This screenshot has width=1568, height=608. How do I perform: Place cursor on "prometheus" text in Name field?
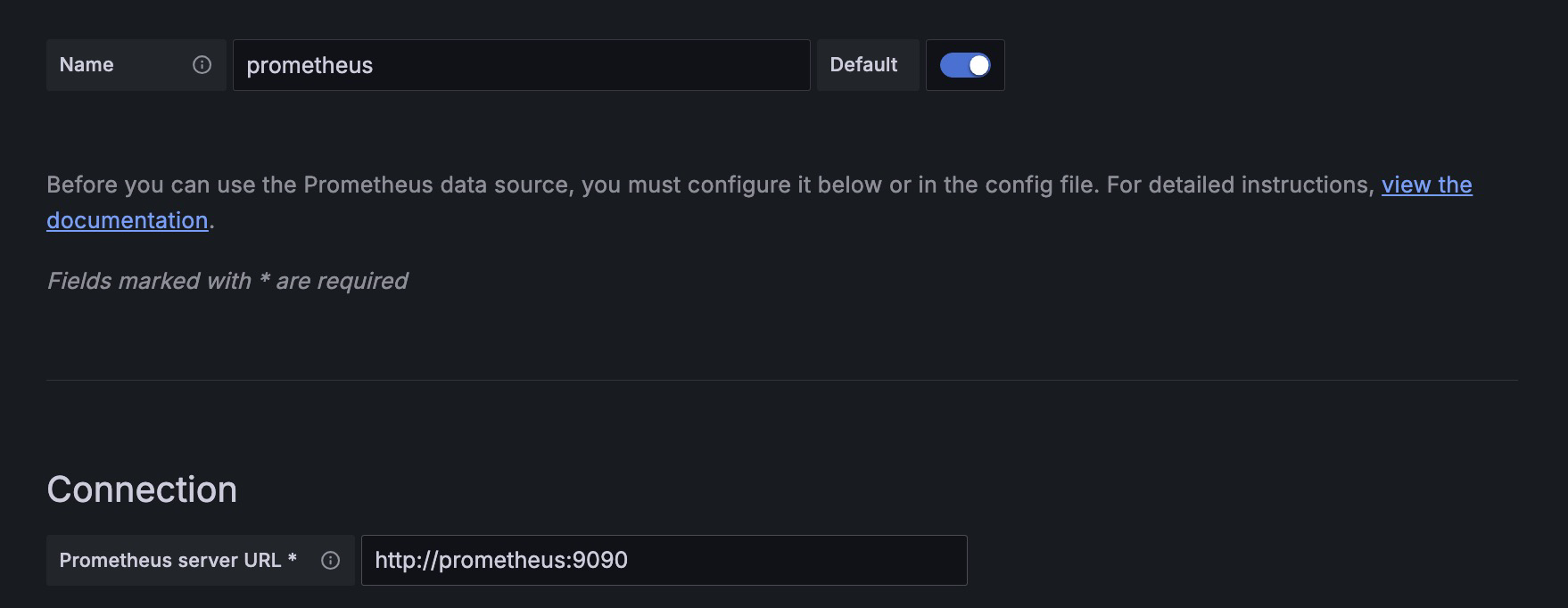[309, 66]
